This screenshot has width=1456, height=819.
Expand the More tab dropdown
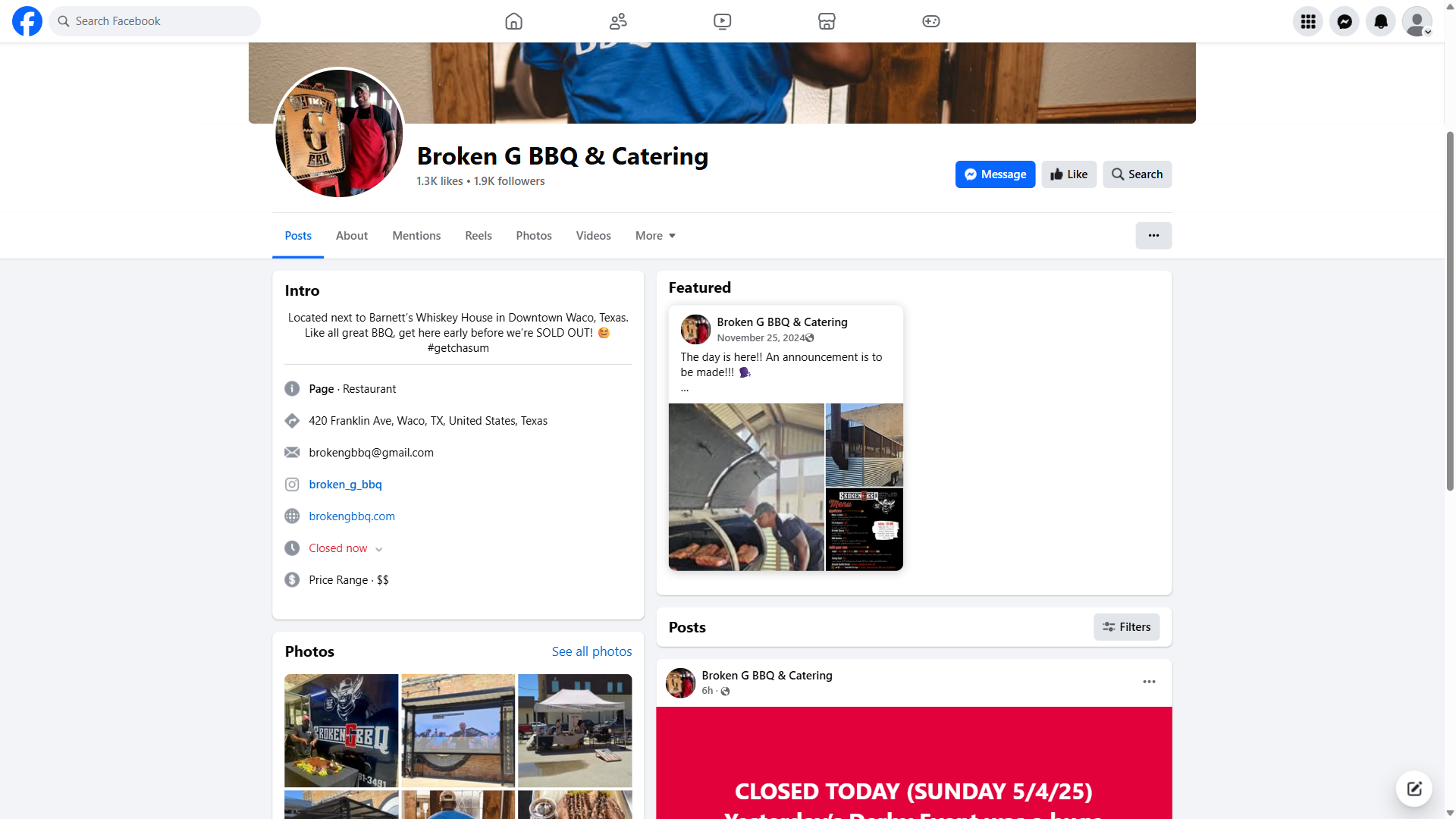click(x=655, y=236)
